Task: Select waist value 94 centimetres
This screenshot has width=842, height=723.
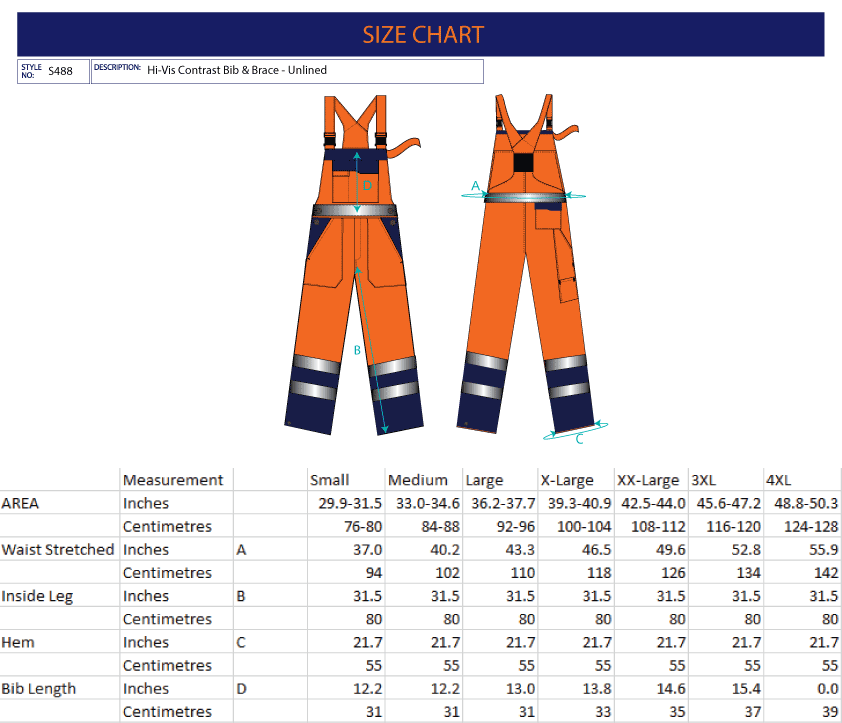Action: pyautogui.click(x=374, y=573)
